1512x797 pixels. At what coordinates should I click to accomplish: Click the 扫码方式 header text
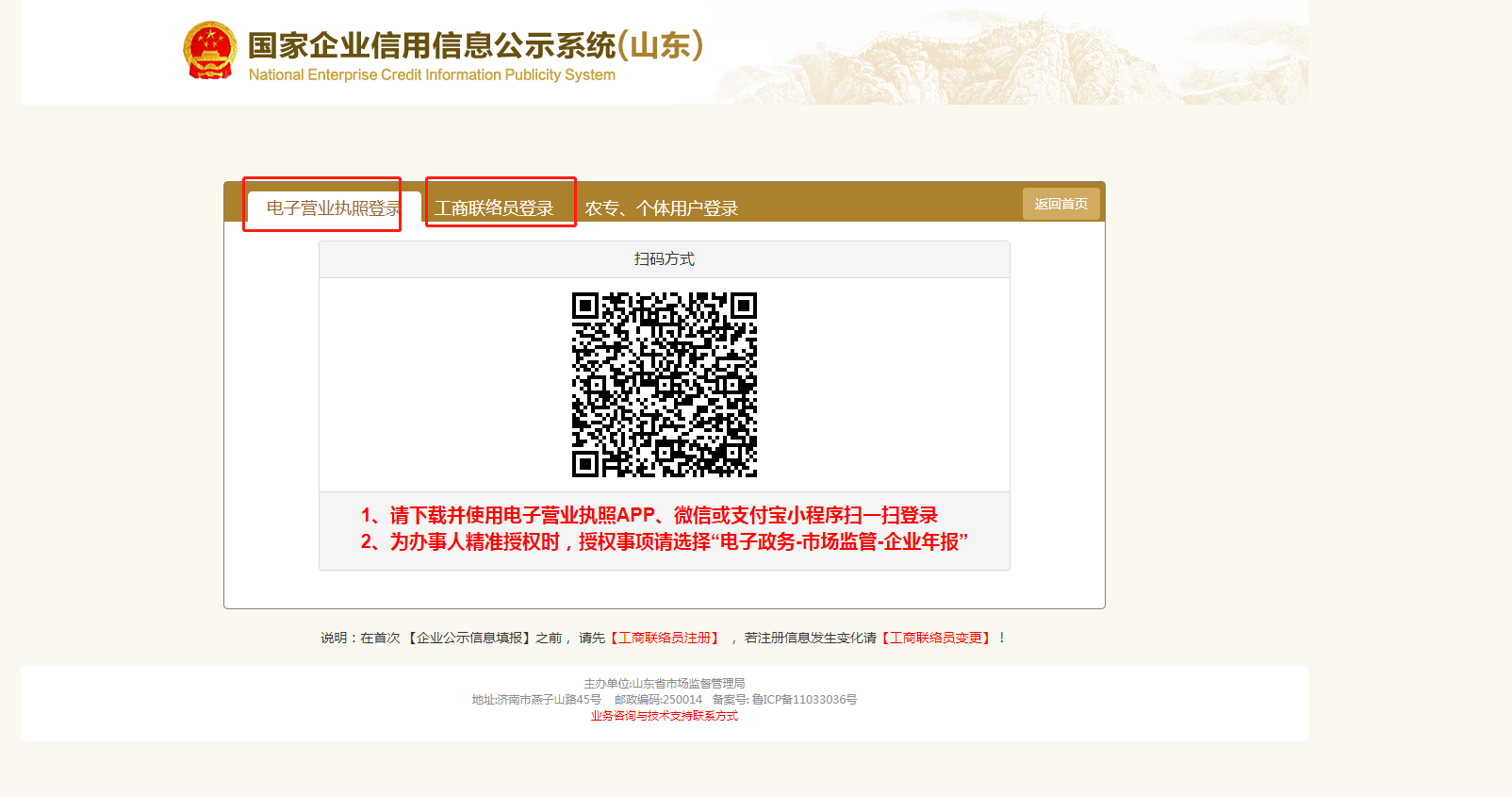[x=665, y=258]
